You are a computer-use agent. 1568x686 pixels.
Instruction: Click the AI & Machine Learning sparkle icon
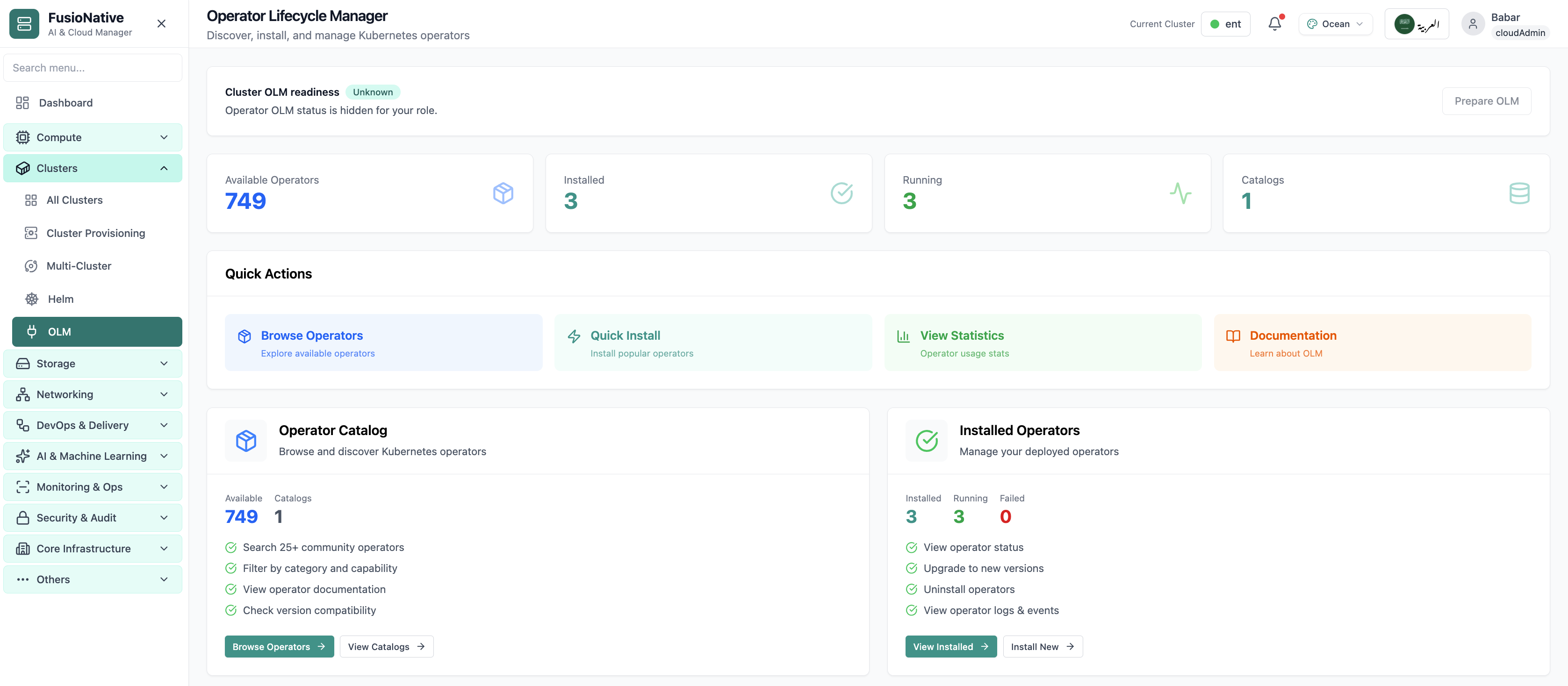(22, 457)
